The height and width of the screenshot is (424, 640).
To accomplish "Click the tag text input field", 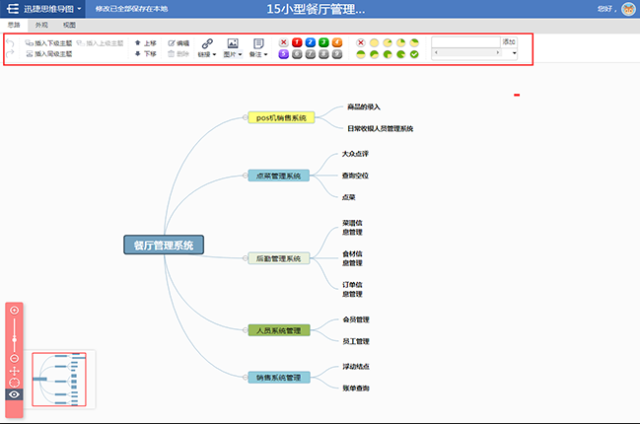I will pyautogui.click(x=466, y=42).
